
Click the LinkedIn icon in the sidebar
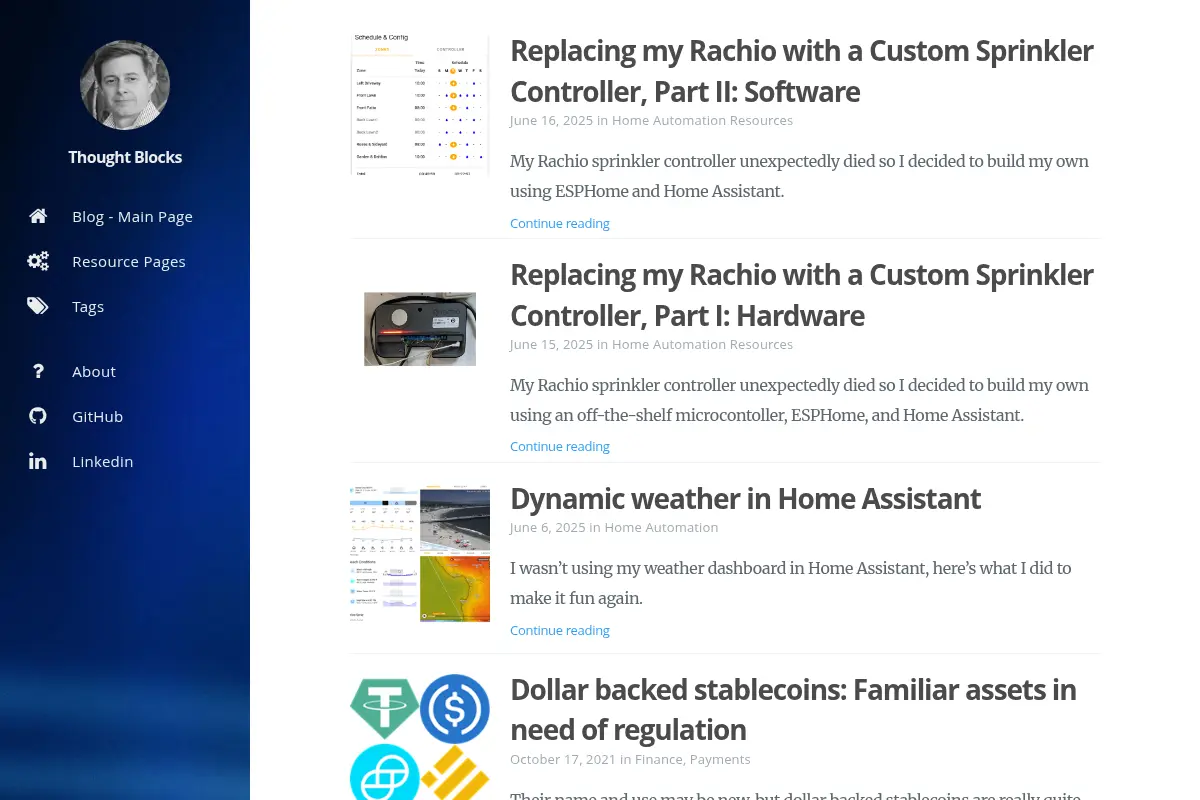pos(38,461)
